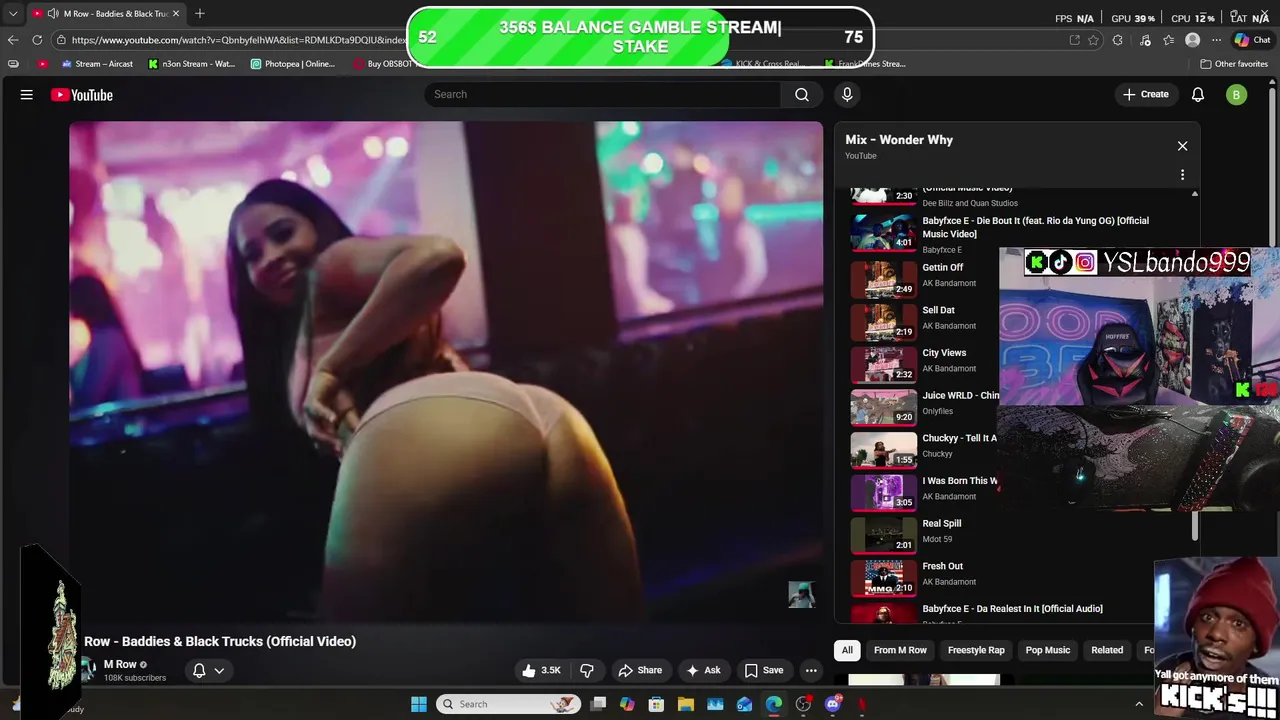Open the Juice WRLD 9:20 video thumbnail
The height and width of the screenshot is (720, 1280).
[x=883, y=408]
